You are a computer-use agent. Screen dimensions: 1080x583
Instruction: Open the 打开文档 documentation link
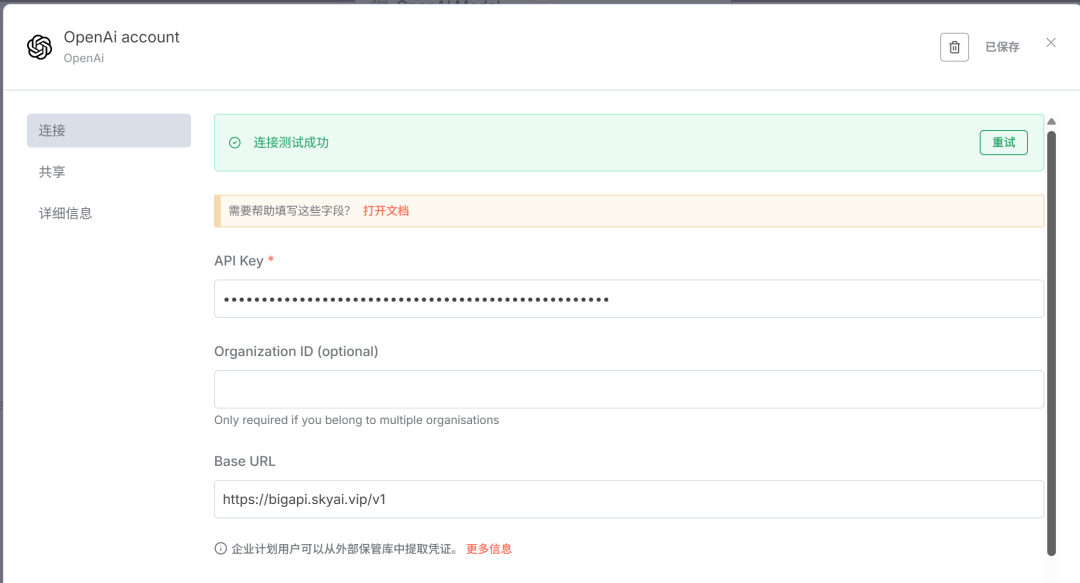click(x=386, y=211)
